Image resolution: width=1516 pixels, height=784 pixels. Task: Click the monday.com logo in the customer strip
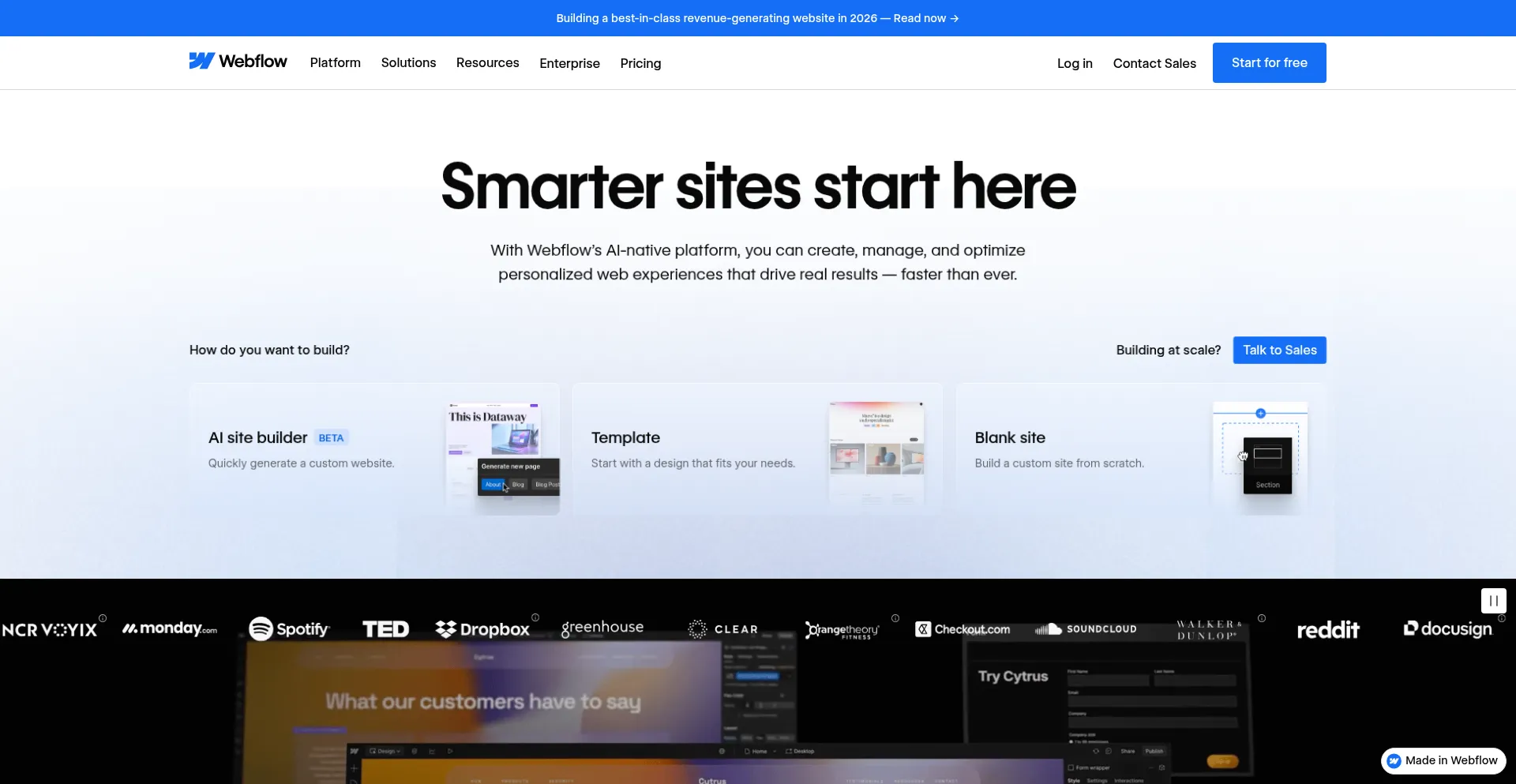pyautogui.click(x=169, y=628)
